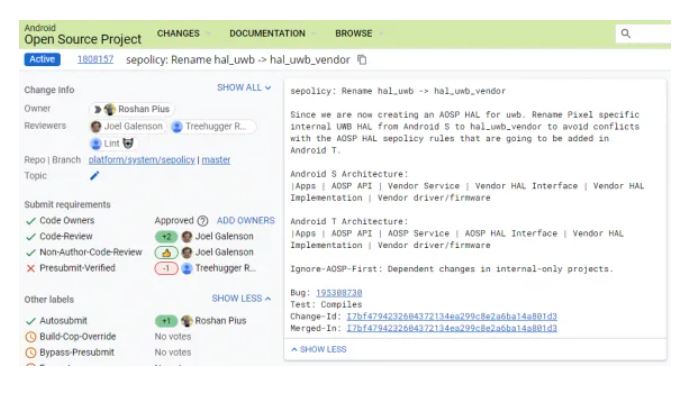Open the master branch link

tap(216, 160)
